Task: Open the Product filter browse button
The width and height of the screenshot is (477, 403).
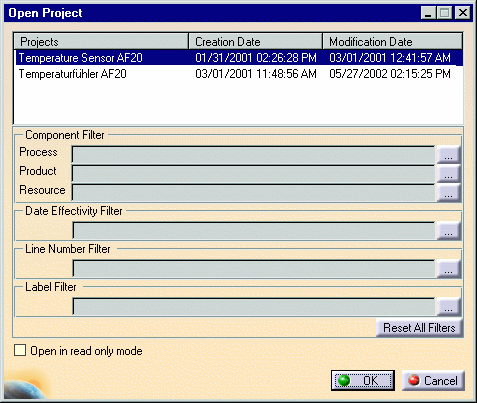Action: pyautogui.click(x=449, y=174)
